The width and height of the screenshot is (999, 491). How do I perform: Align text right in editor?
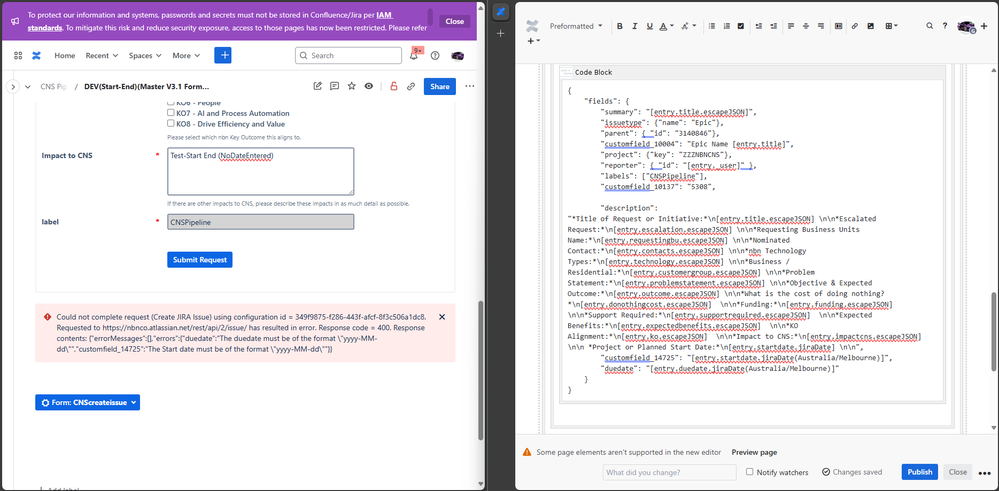coord(821,26)
